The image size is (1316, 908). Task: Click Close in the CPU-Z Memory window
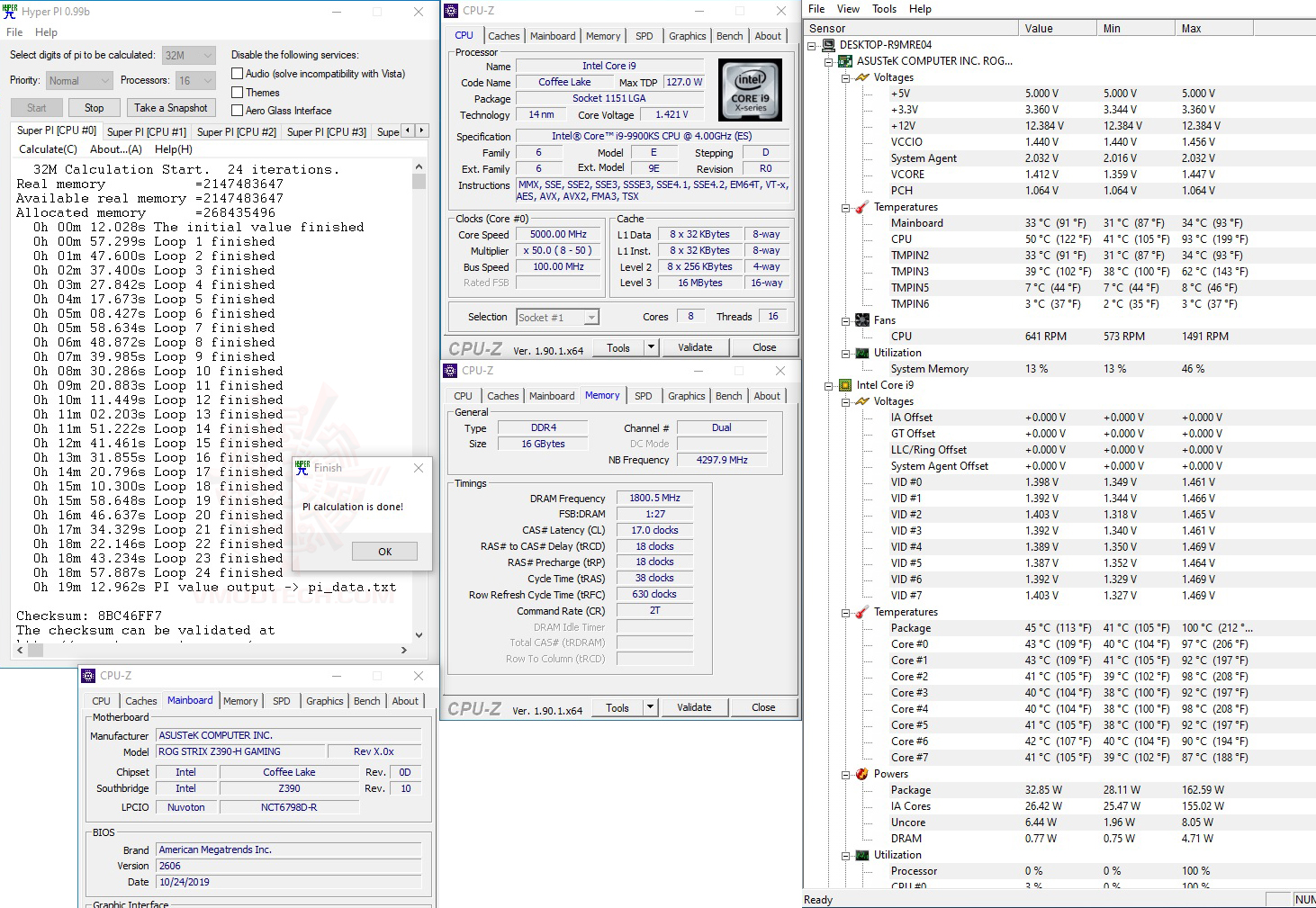(764, 707)
